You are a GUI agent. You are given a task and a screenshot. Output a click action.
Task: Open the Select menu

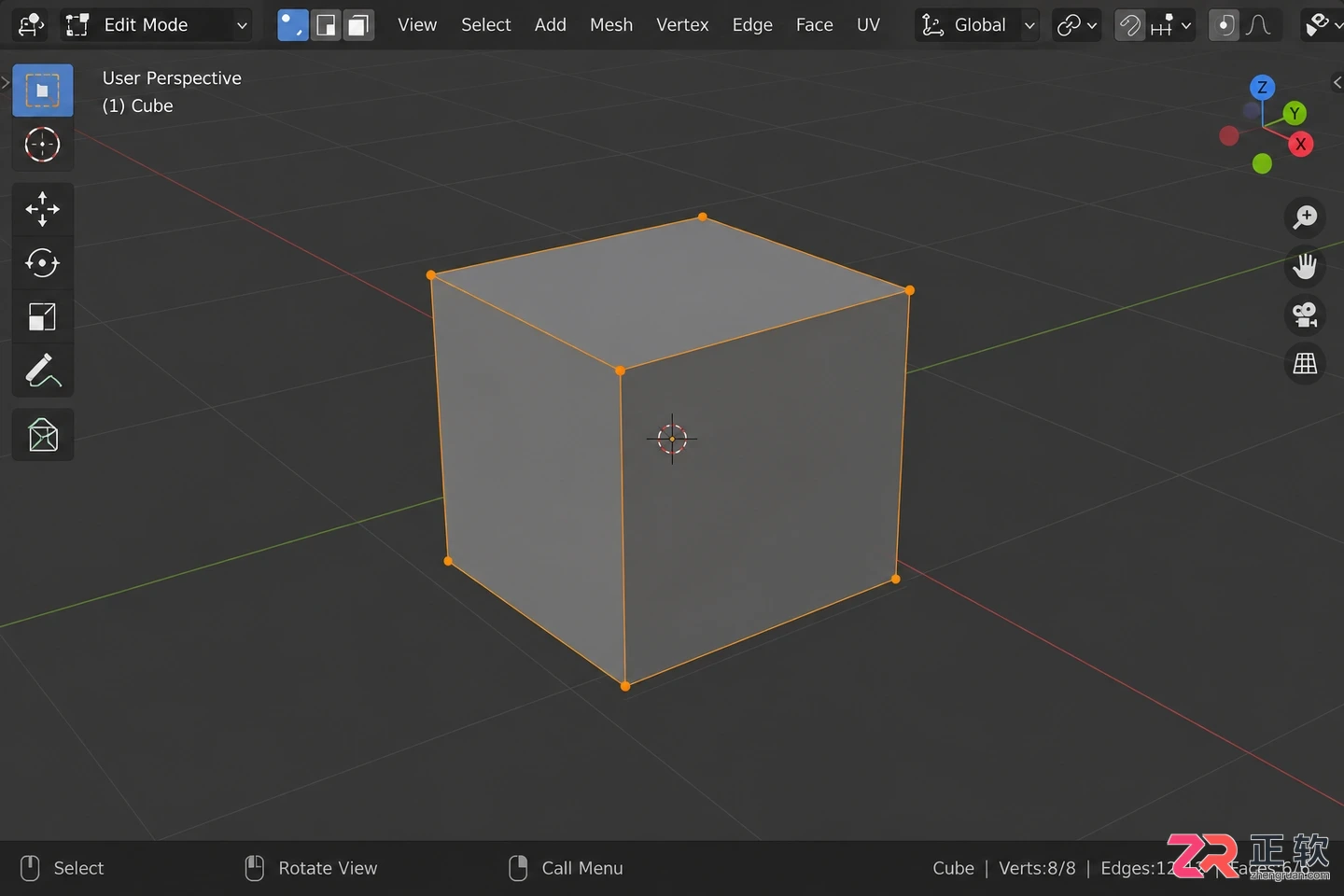tap(486, 25)
